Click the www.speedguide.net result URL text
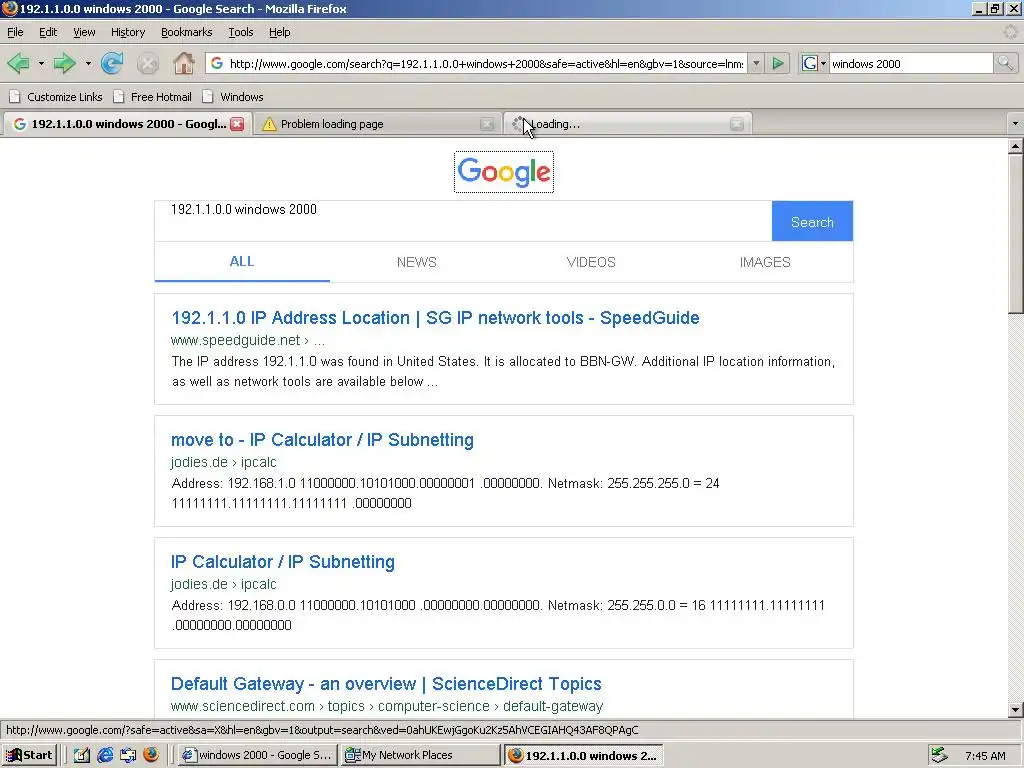 click(x=247, y=340)
